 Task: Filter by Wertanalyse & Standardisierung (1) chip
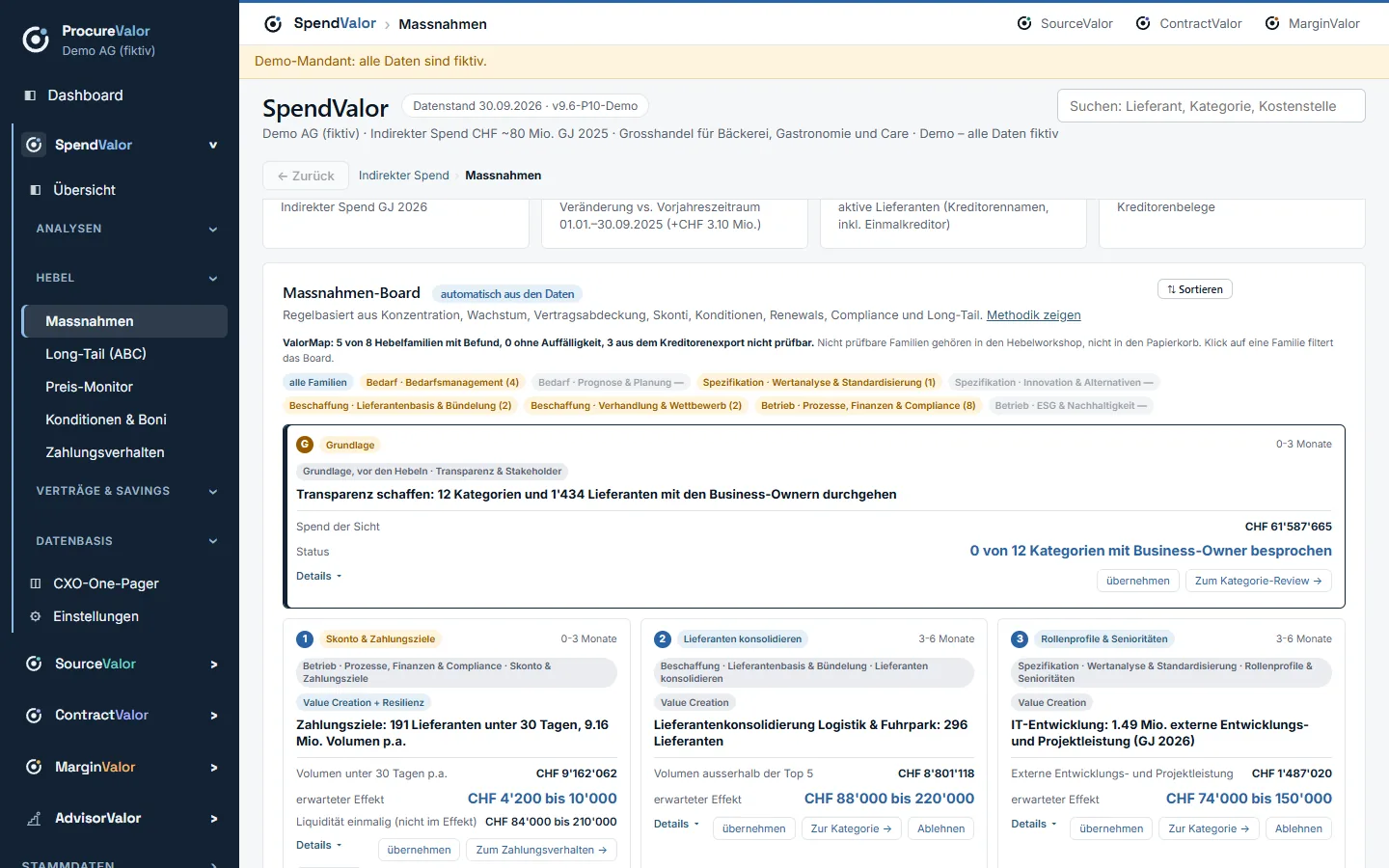pos(819,383)
